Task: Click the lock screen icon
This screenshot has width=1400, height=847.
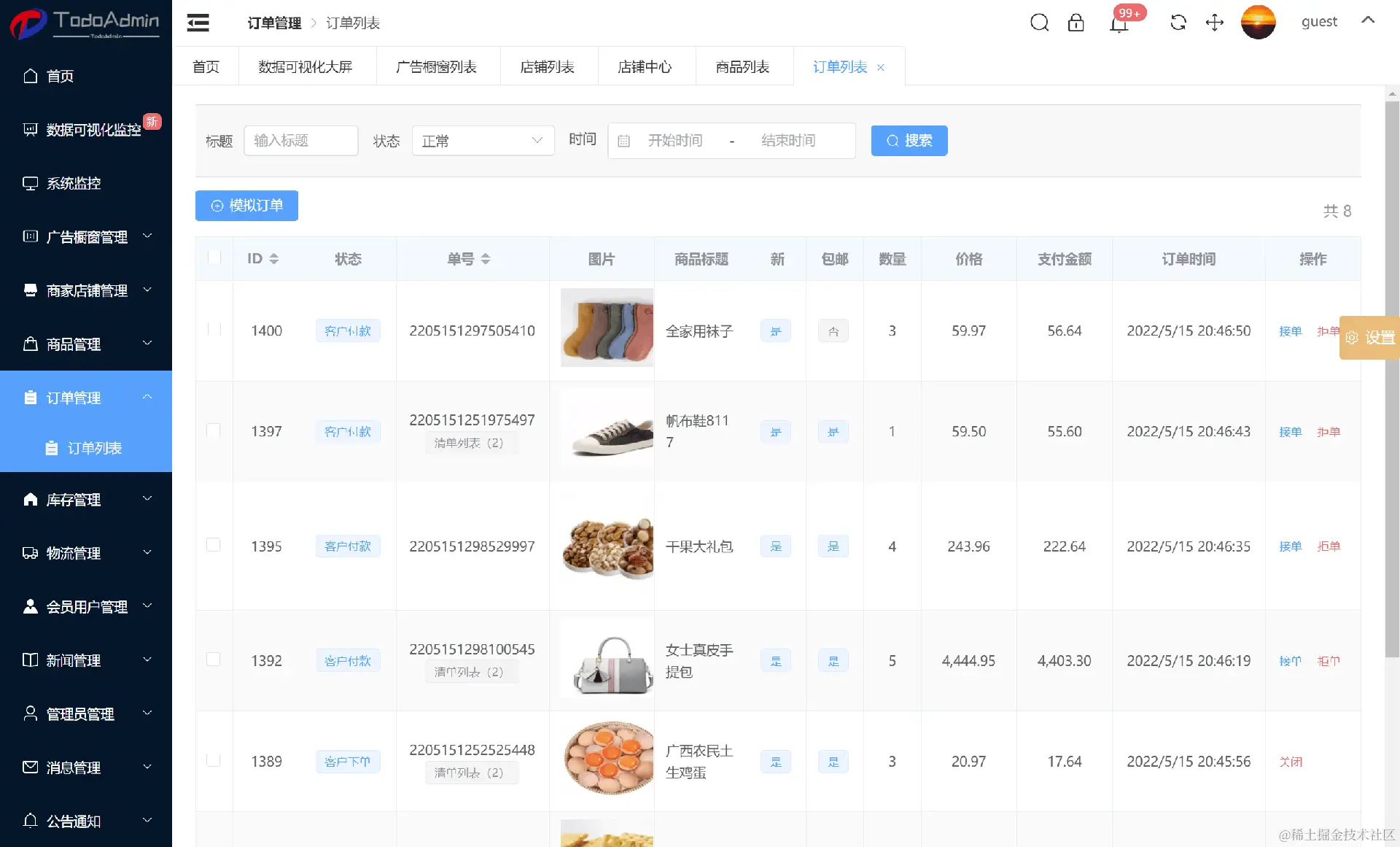Action: pyautogui.click(x=1076, y=23)
